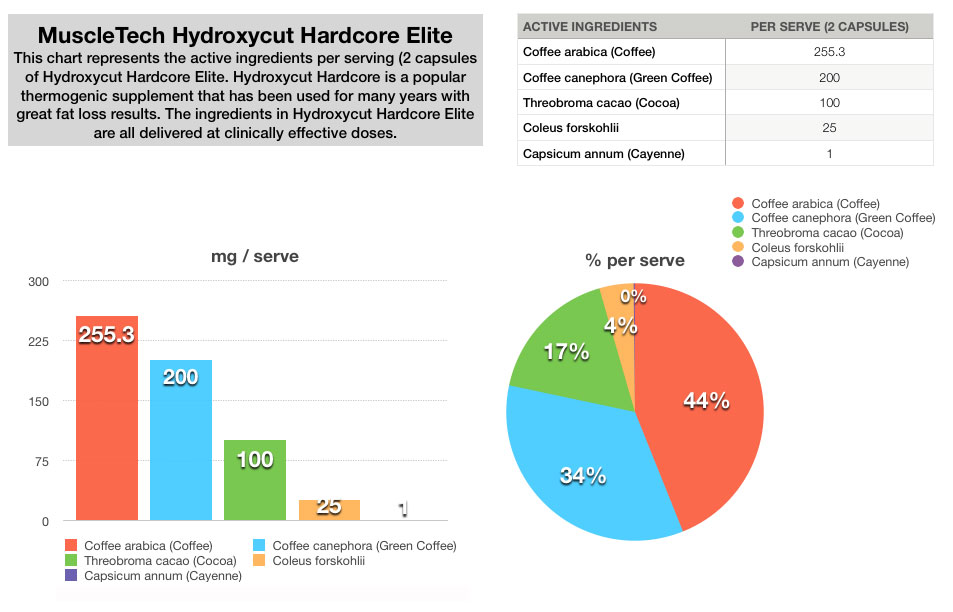Click the orange Coleus forskohlii dot in pie chart legend

[738, 247]
